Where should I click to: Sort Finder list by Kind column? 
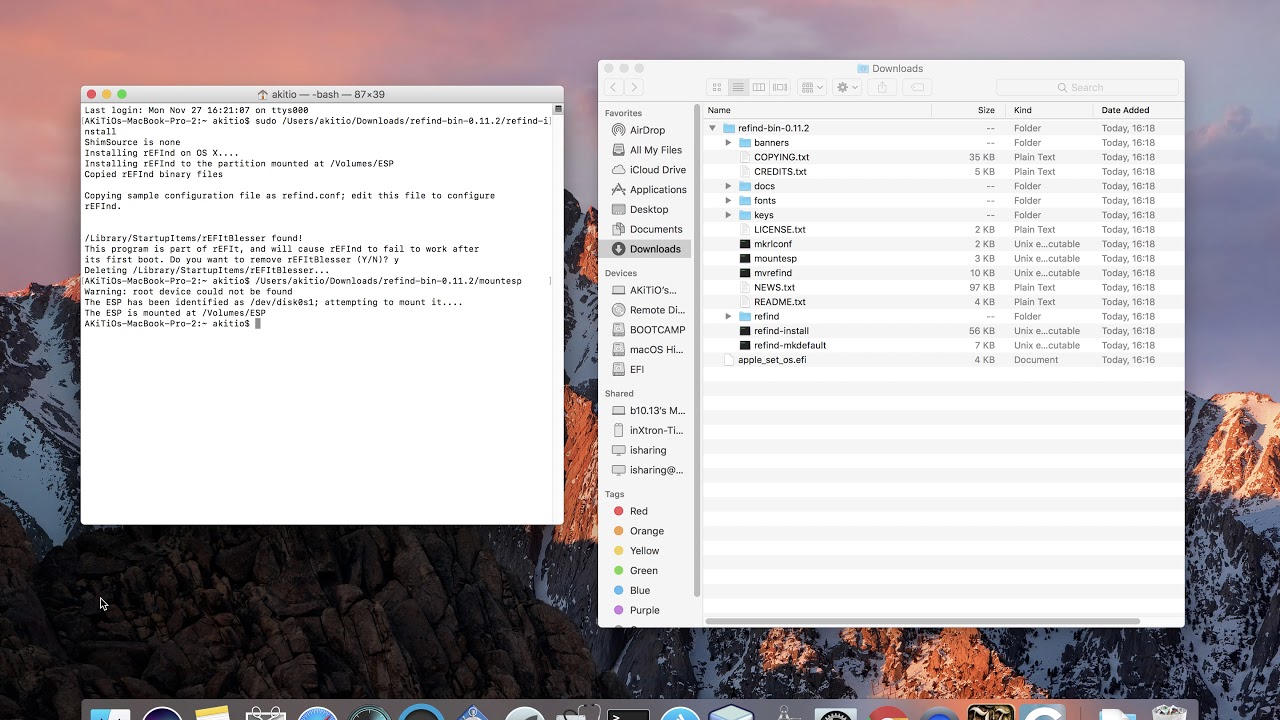1048,110
